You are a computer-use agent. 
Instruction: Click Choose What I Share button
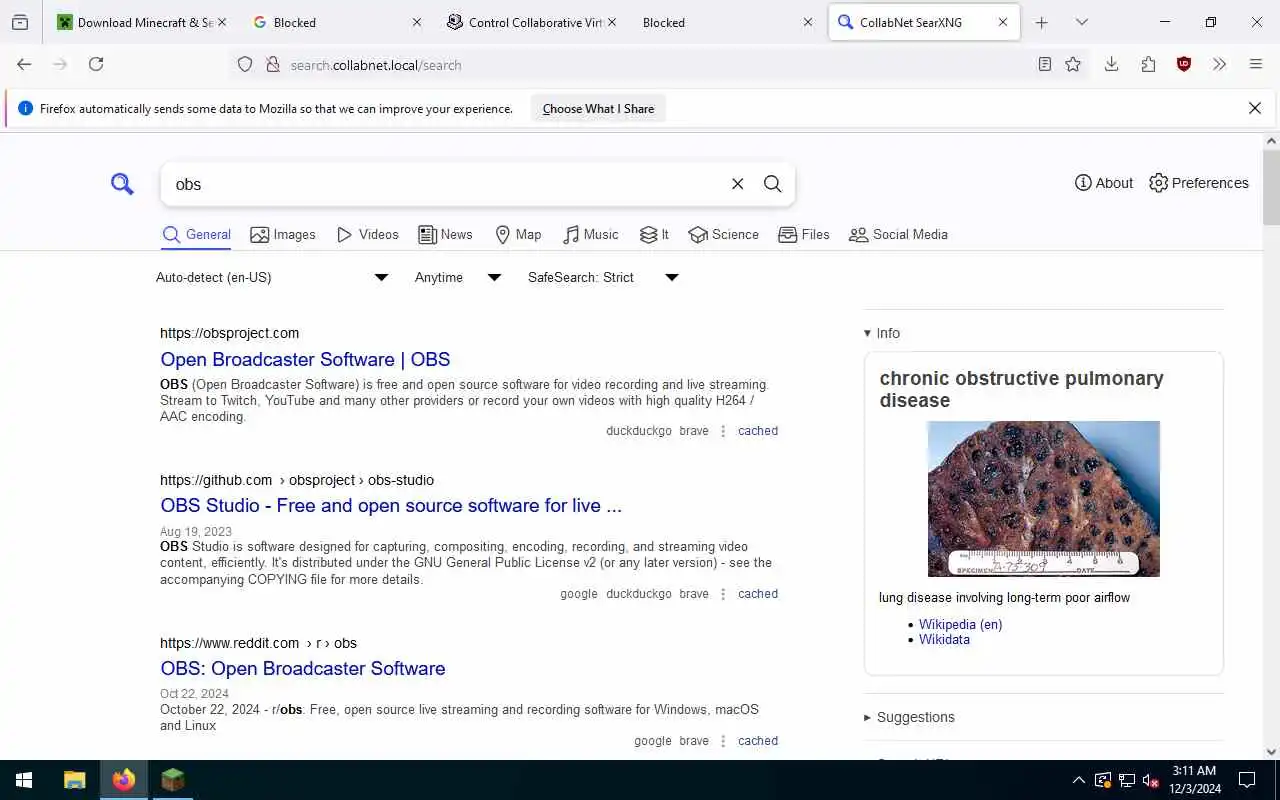pos(598,109)
